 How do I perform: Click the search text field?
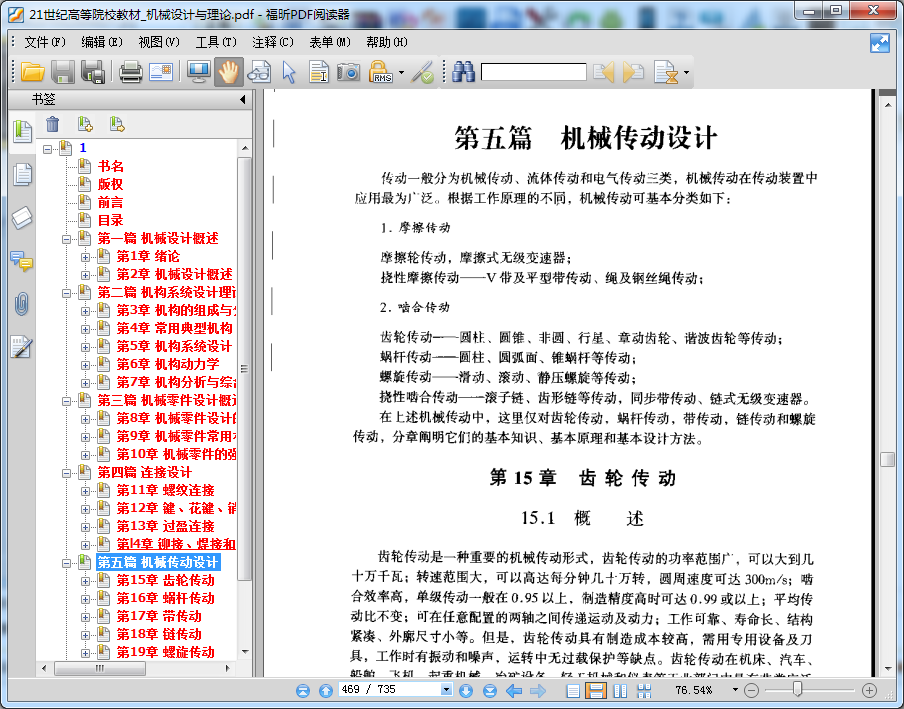point(534,72)
